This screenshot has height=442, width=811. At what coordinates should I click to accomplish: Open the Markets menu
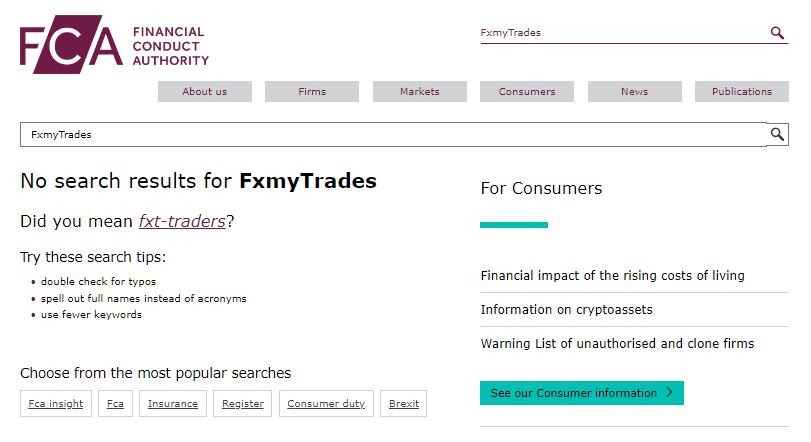click(x=419, y=92)
